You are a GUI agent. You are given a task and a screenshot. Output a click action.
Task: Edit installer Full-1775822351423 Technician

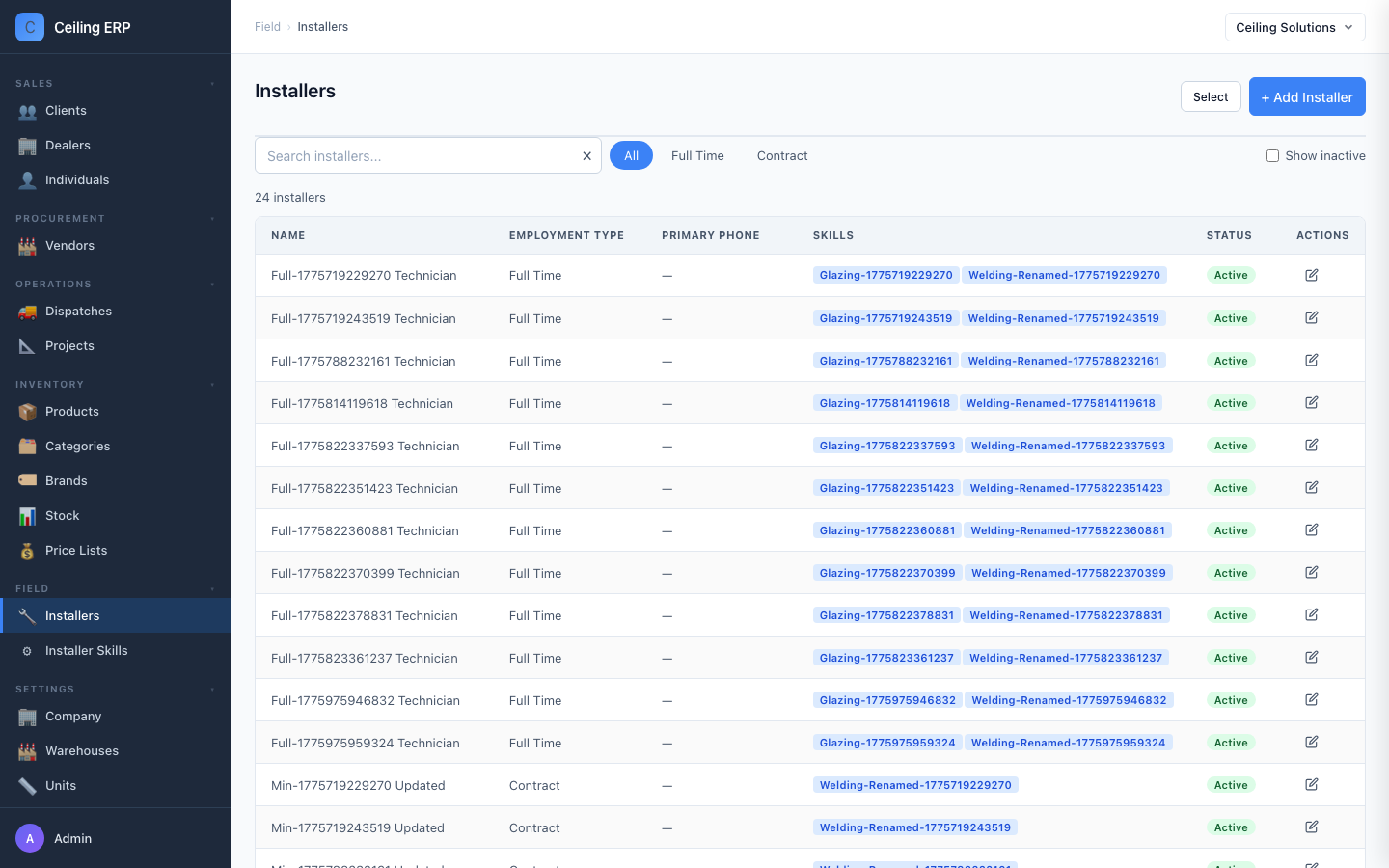[x=1312, y=487]
